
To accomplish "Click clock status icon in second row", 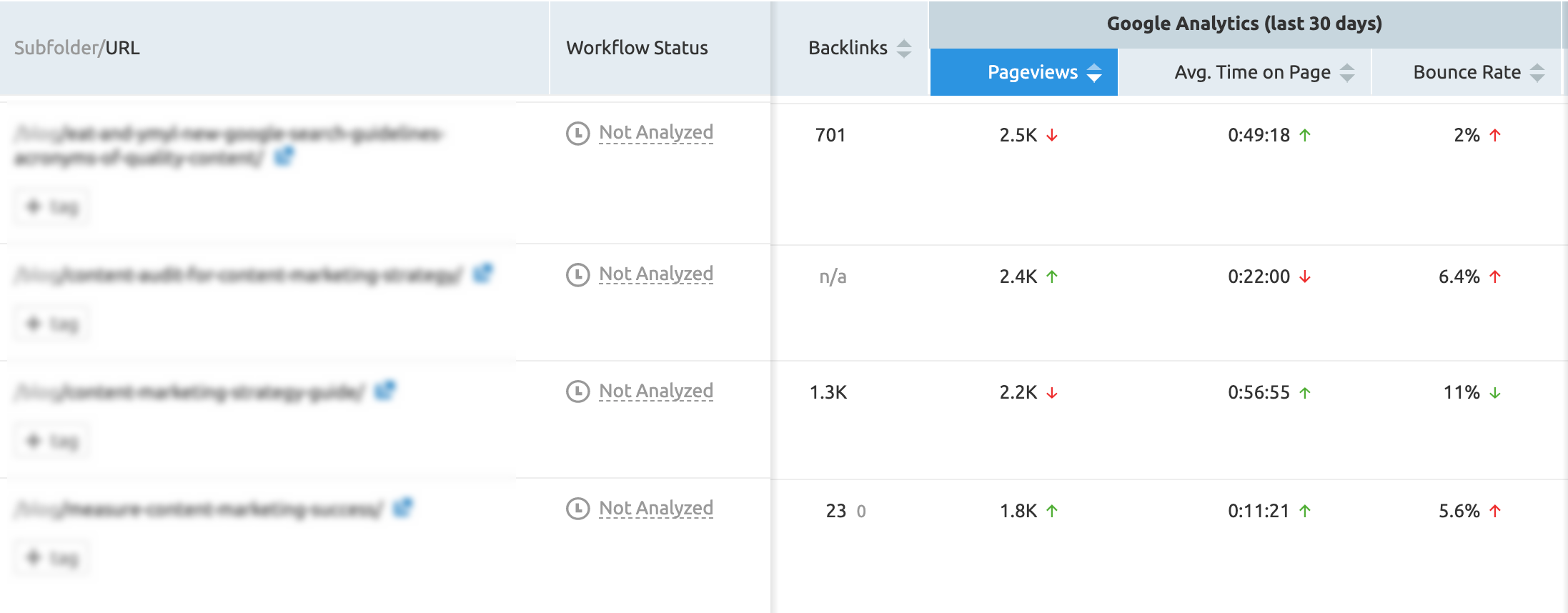I will click(x=577, y=274).
